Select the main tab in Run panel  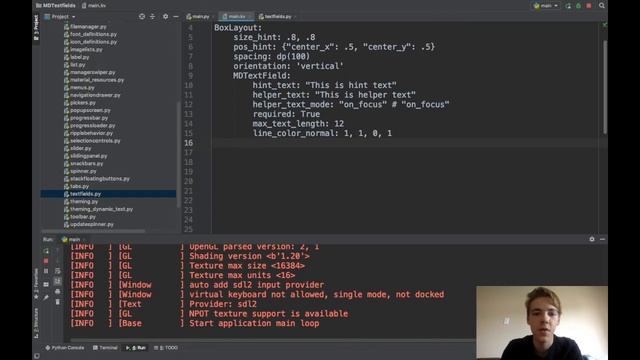[x=71, y=240]
